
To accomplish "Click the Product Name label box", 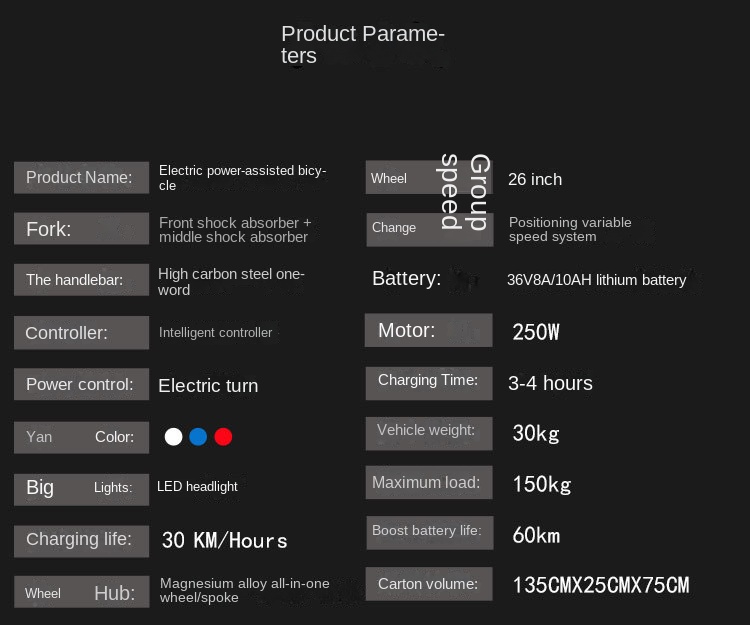I will pos(81,178).
